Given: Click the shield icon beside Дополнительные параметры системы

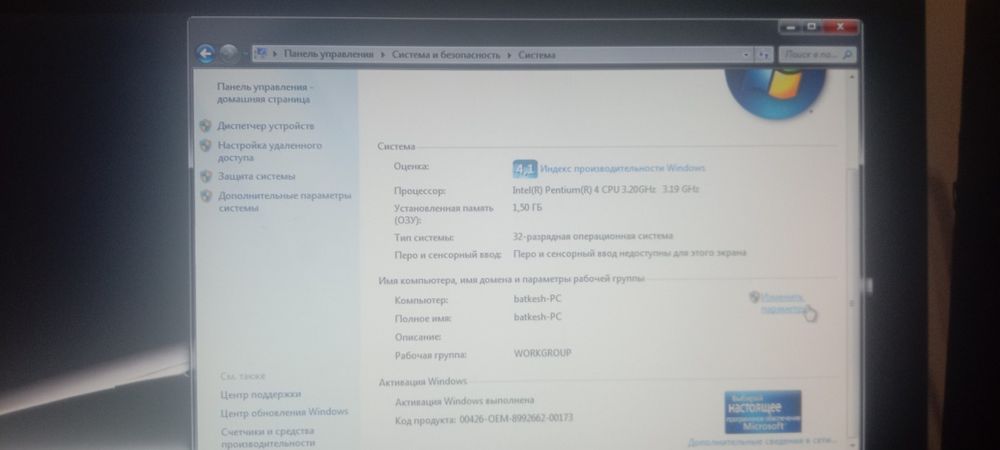Looking at the screenshot, I should point(205,196).
